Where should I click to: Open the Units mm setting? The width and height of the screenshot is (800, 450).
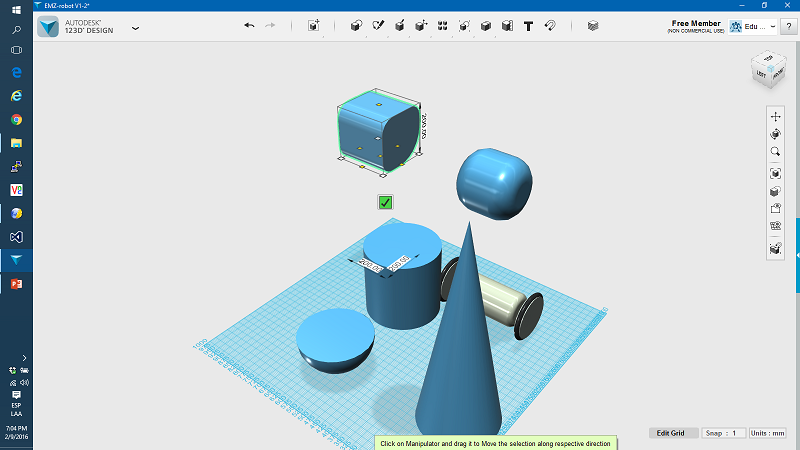pos(767,433)
